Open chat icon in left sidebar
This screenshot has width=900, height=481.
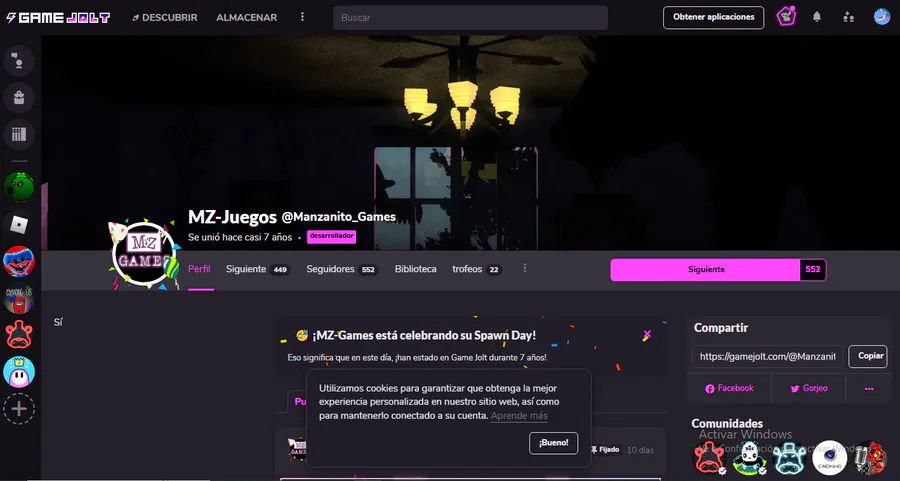(x=19, y=60)
